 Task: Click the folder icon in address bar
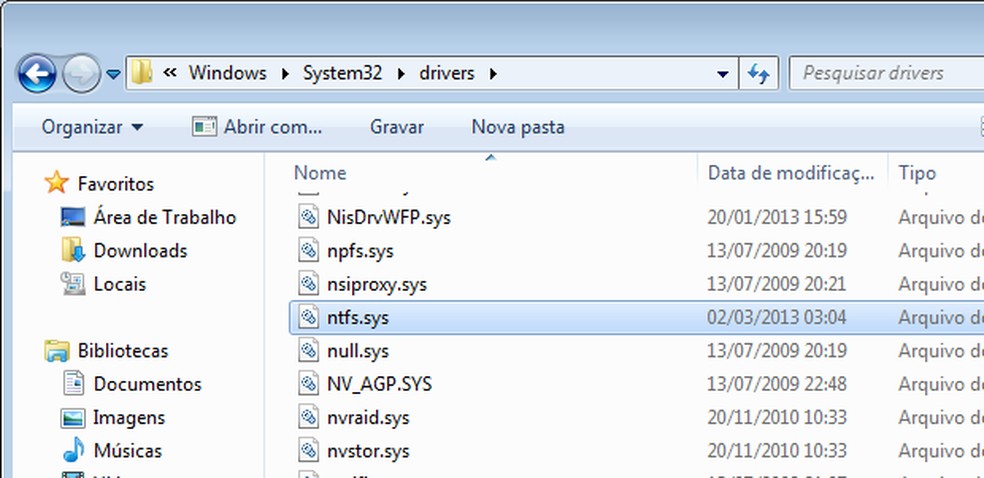pyautogui.click(x=142, y=73)
